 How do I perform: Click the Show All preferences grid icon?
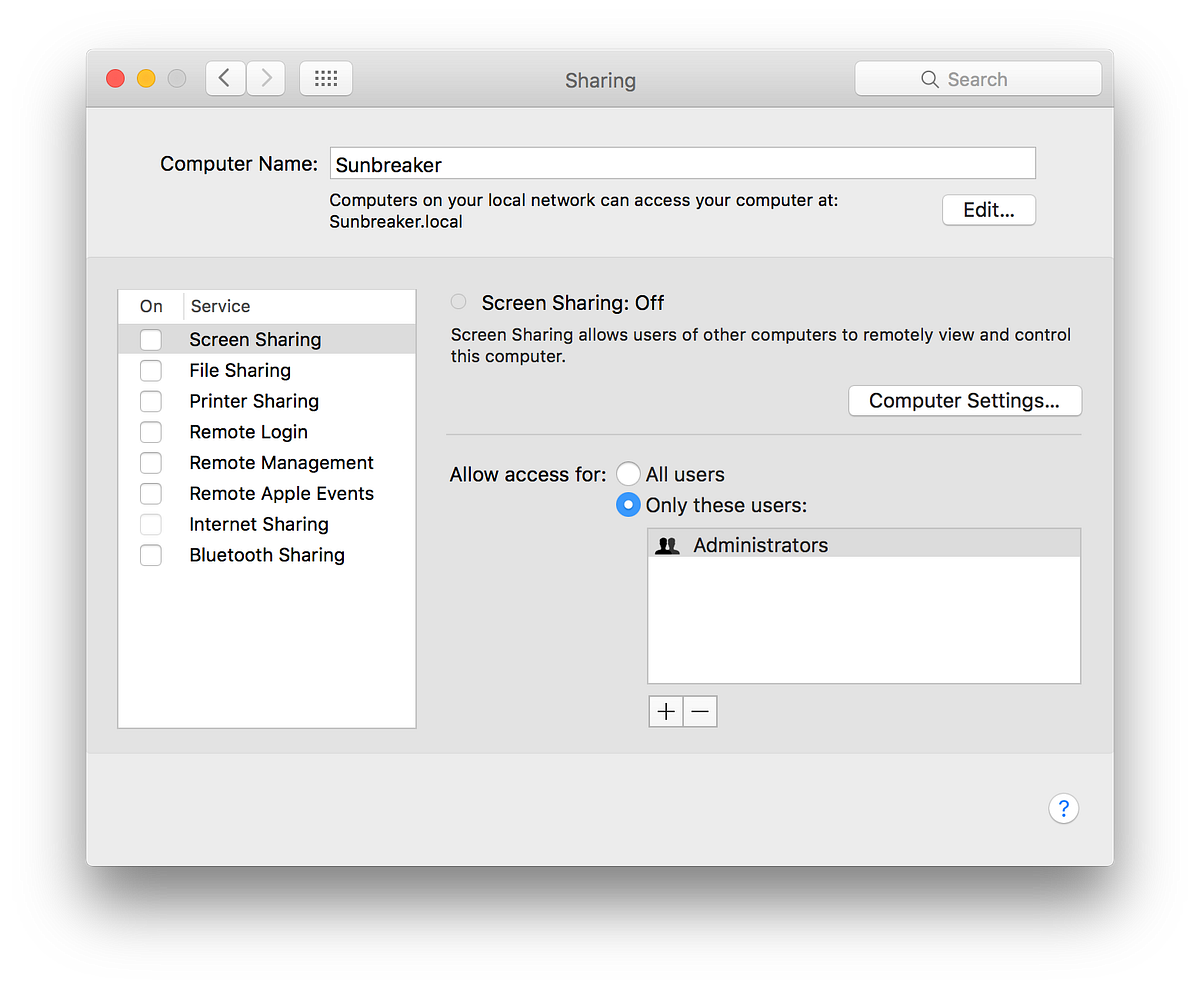tap(326, 78)
